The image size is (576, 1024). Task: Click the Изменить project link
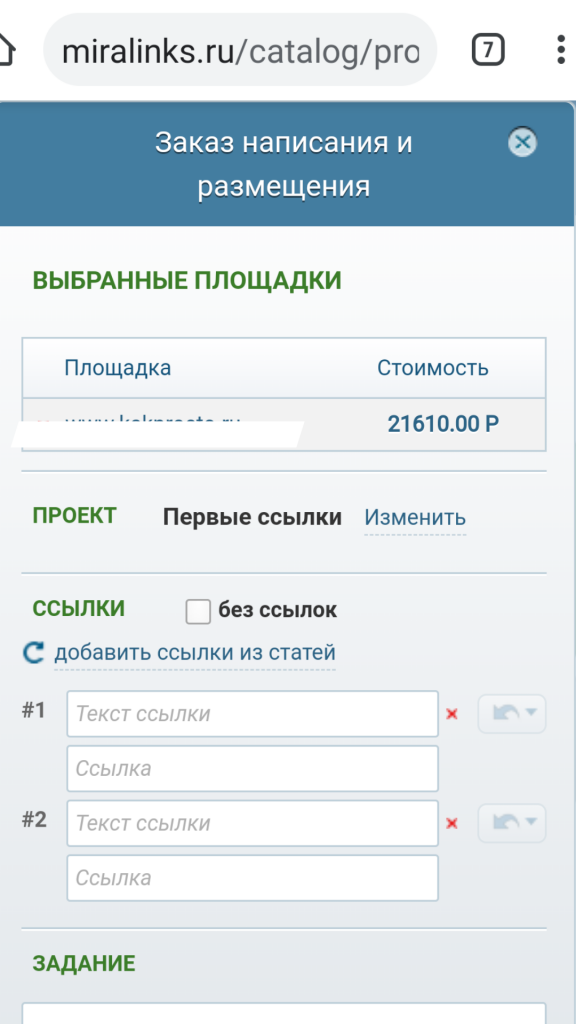tap(415, 518)
